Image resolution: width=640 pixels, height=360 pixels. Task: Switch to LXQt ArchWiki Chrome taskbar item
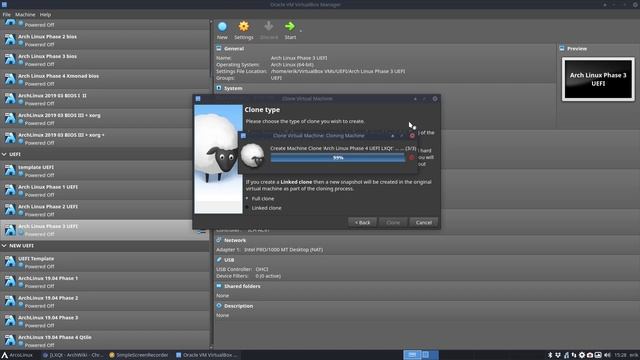(73, 355)
